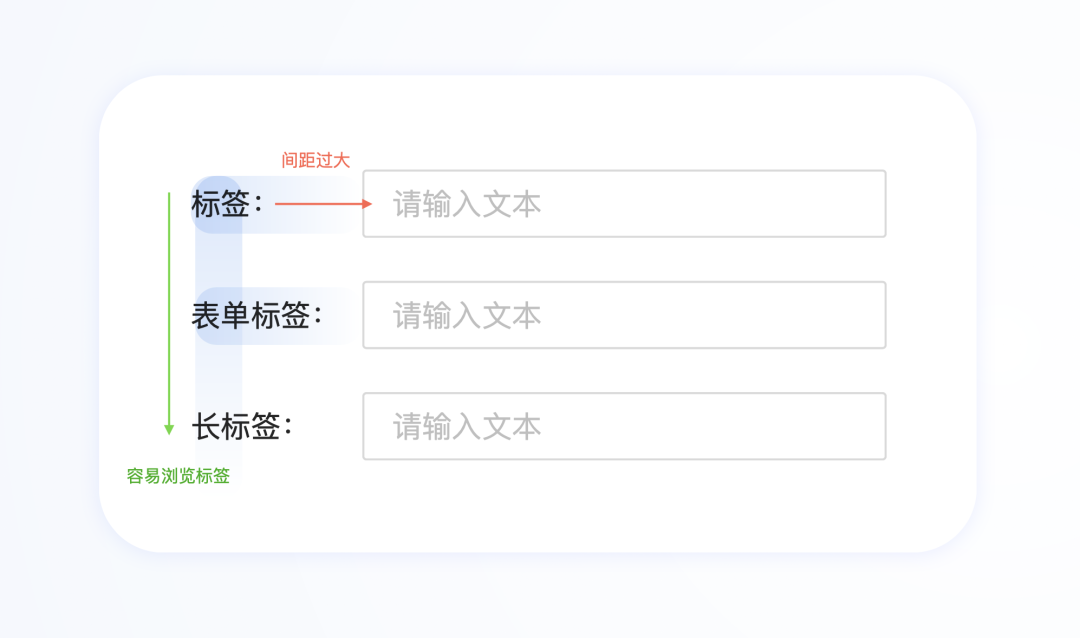Click the 标签 form label

[x=220, y=204]
